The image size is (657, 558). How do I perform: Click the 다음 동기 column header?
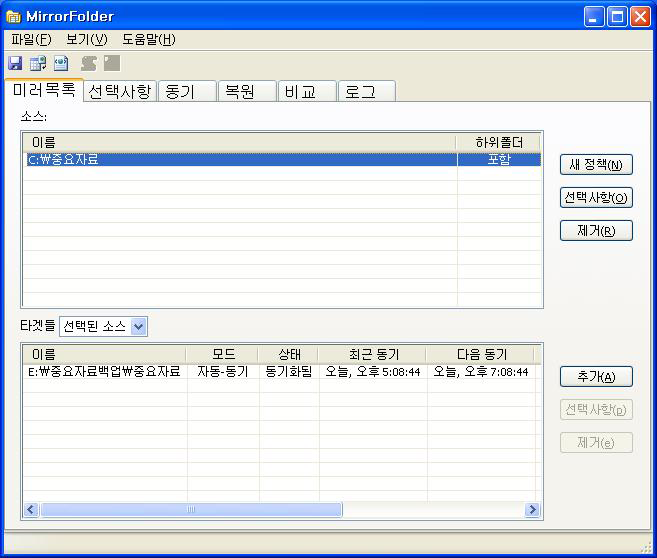pyautogui.click(x=481, y=354)
